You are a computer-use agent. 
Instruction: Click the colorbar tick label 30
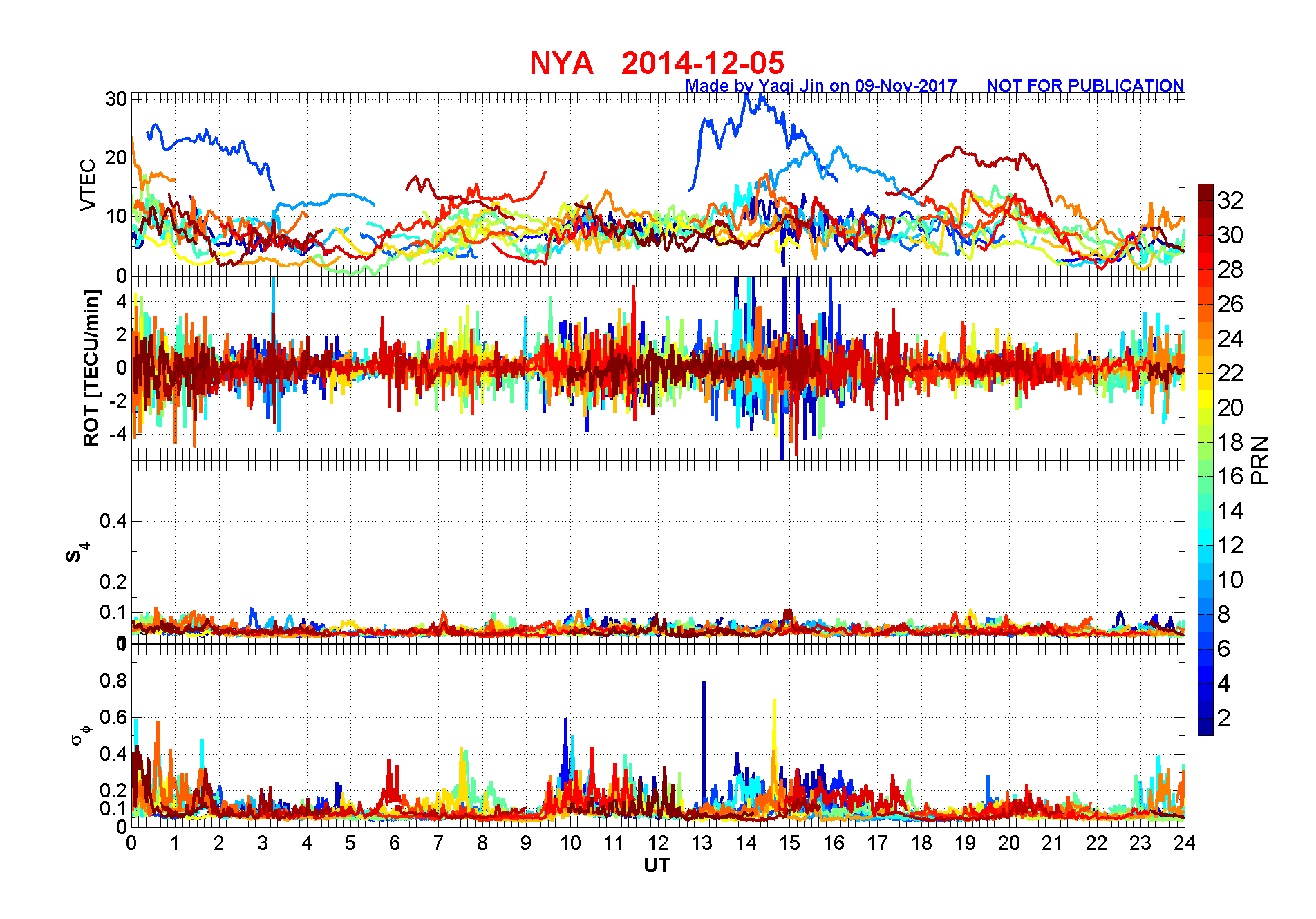[x=1230, y=235]
